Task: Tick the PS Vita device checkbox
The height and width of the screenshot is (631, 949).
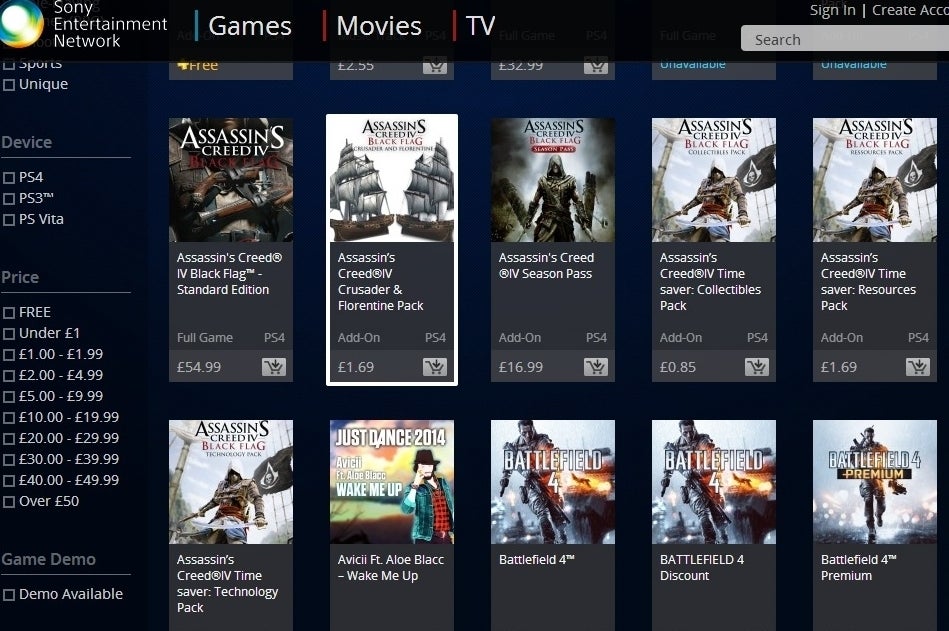Action: [x=9, y=220]
